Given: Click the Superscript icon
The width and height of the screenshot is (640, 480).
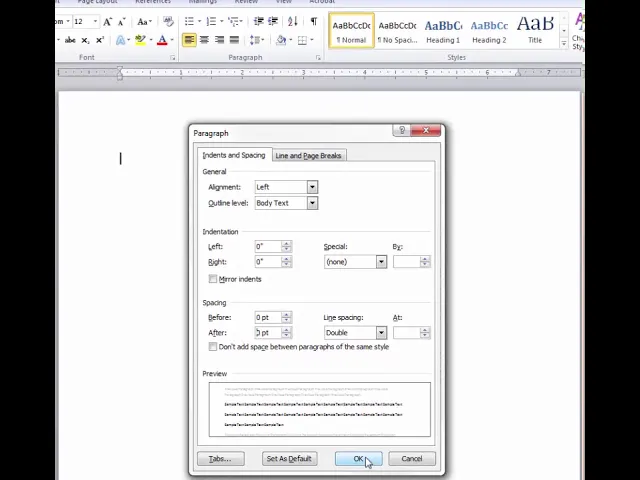Looking at the screenshot, I should pyautogui.click(x=100, y=40).
